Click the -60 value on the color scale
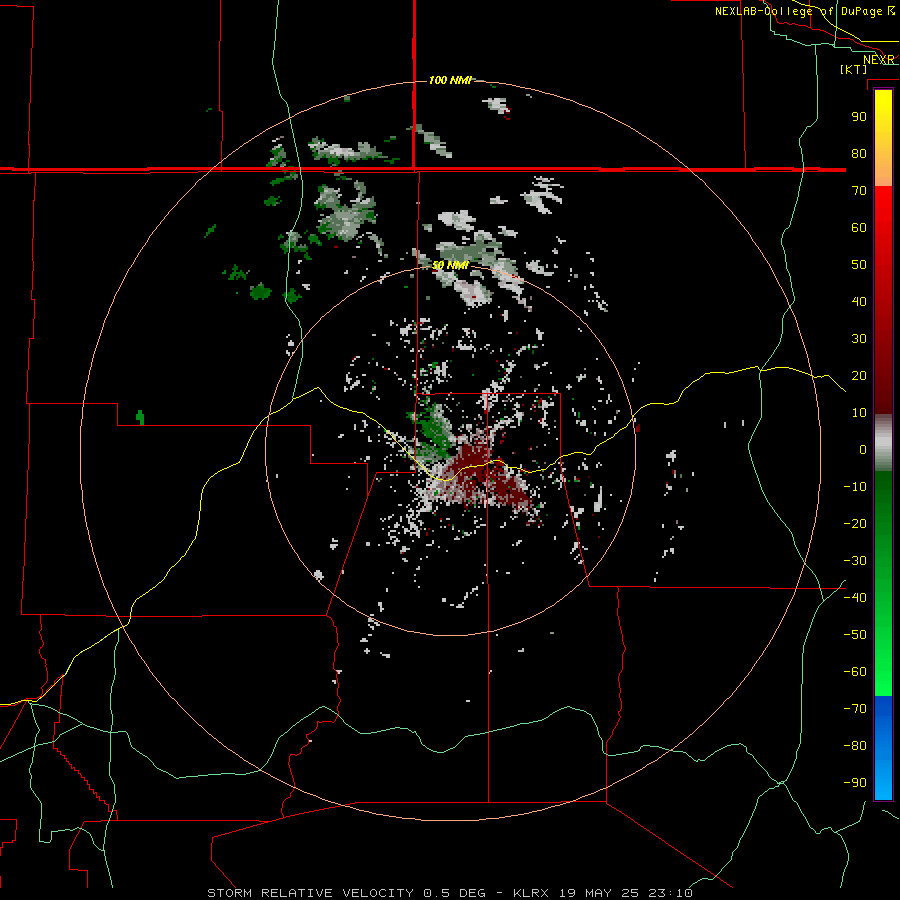 855,672
